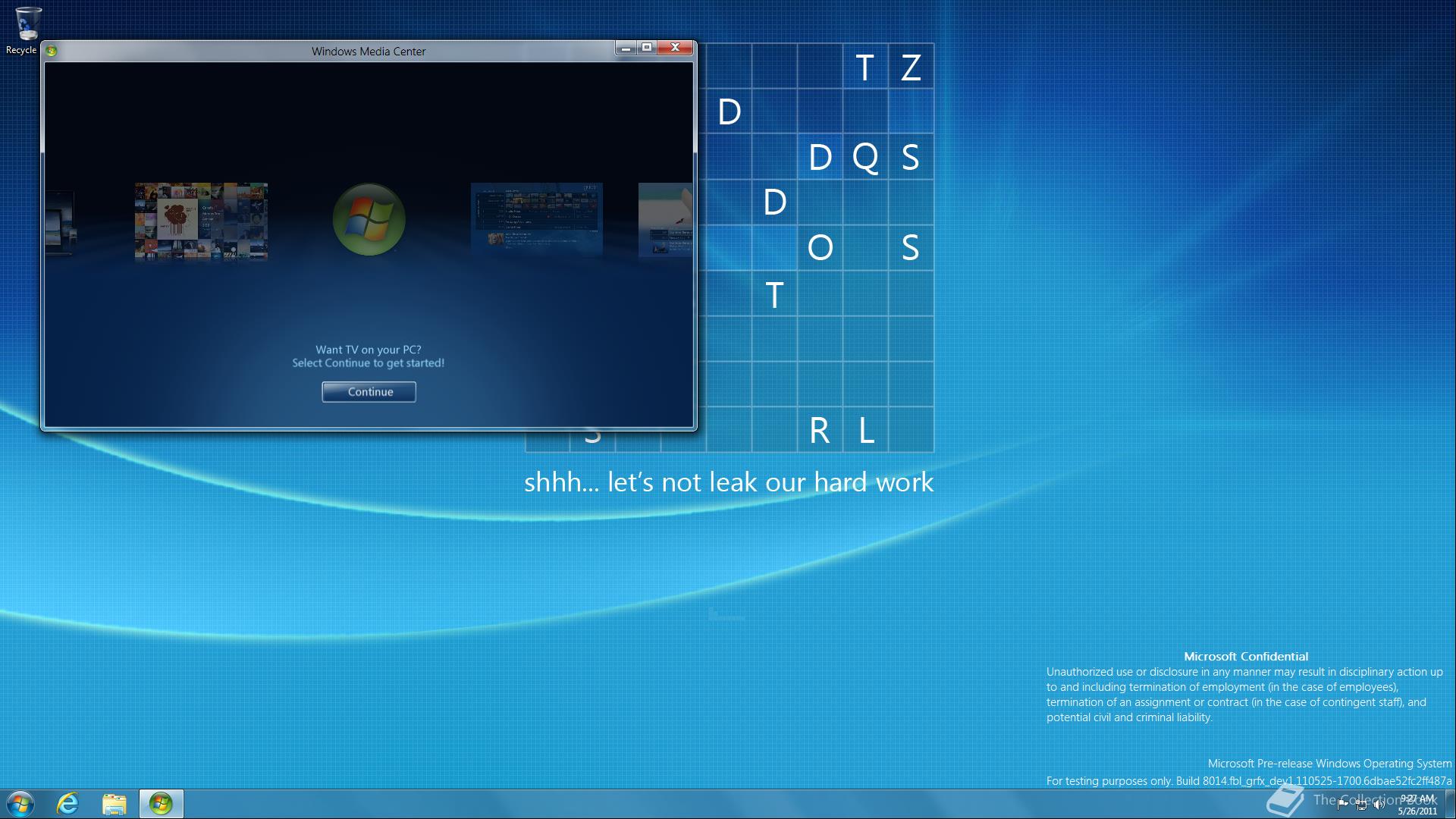Image resolution: width=1456 pixels, height=819 pixels.
Task: Click the network tray icon
Action: [x=1361, y=805]
